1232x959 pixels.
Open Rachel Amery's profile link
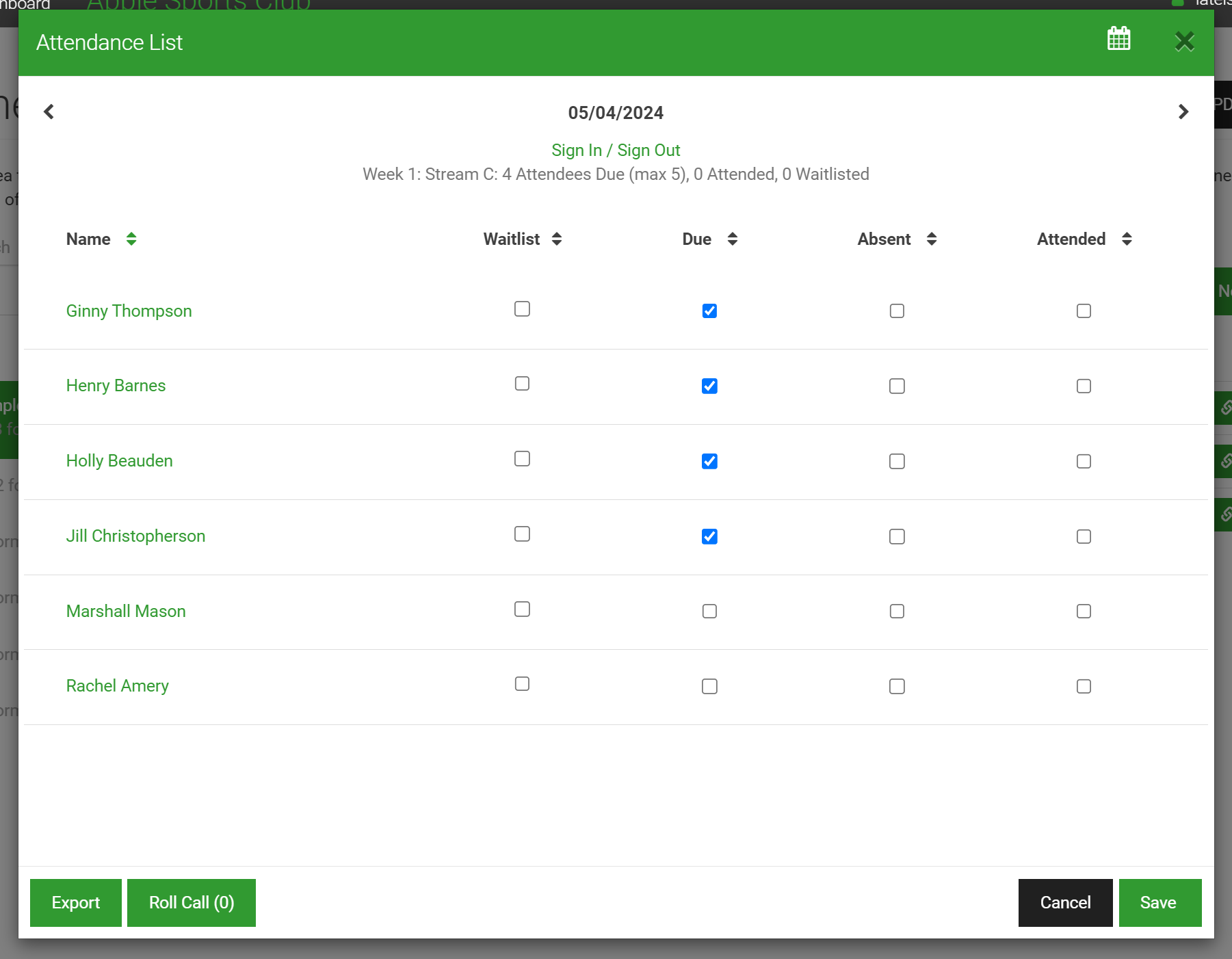[x=117, y=686]
